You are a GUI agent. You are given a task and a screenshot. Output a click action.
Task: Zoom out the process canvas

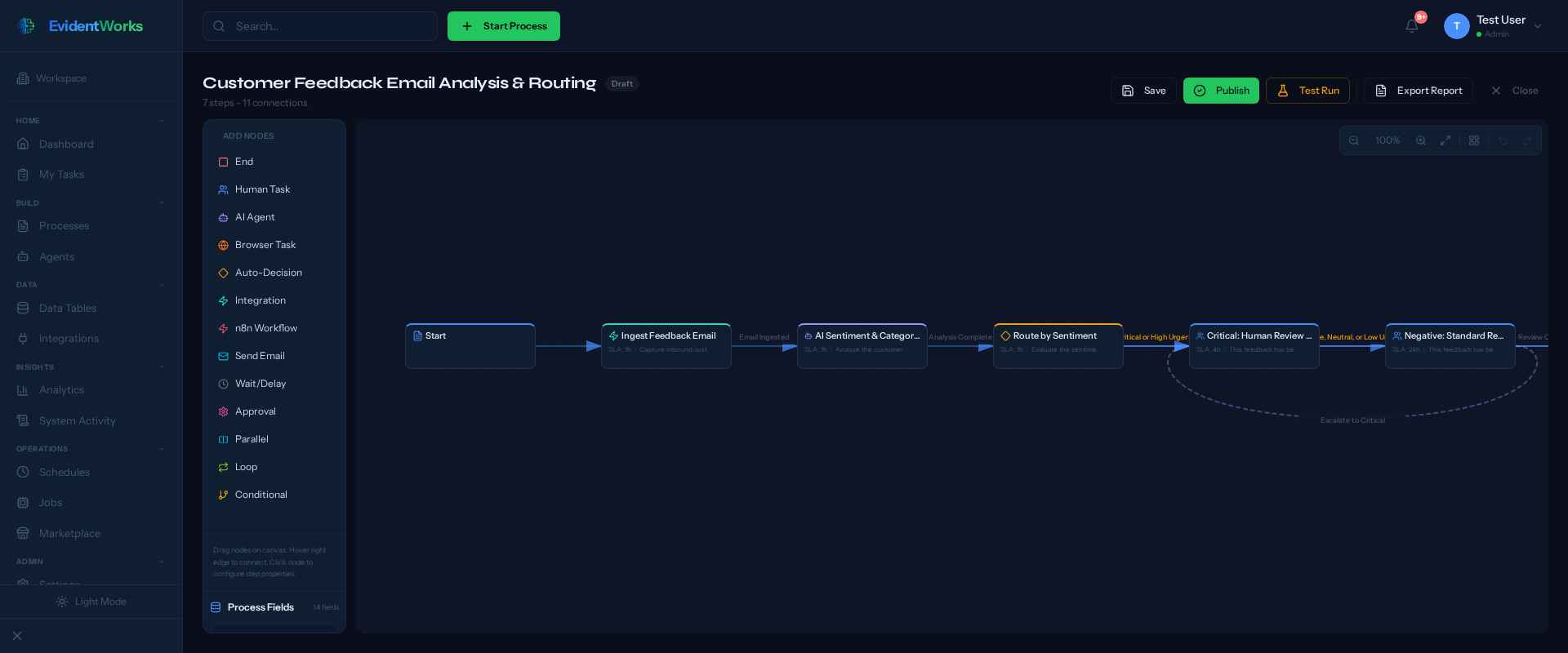coord(1354,140)
